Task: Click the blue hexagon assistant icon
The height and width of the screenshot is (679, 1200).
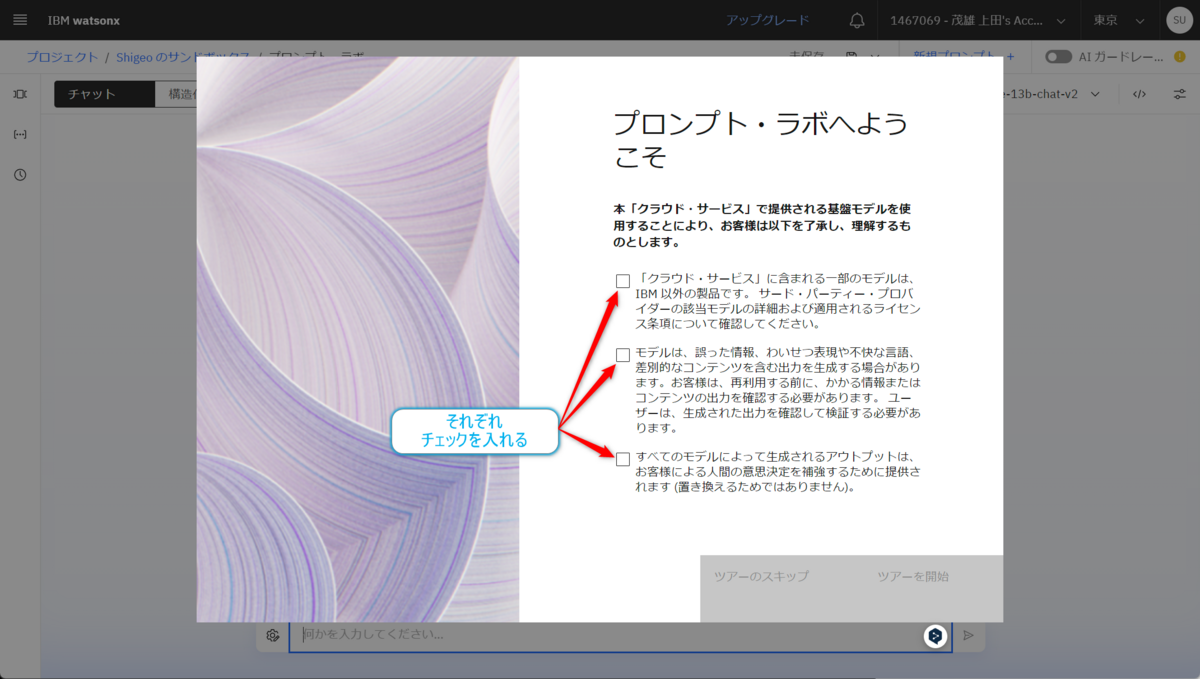Action: 935,635
